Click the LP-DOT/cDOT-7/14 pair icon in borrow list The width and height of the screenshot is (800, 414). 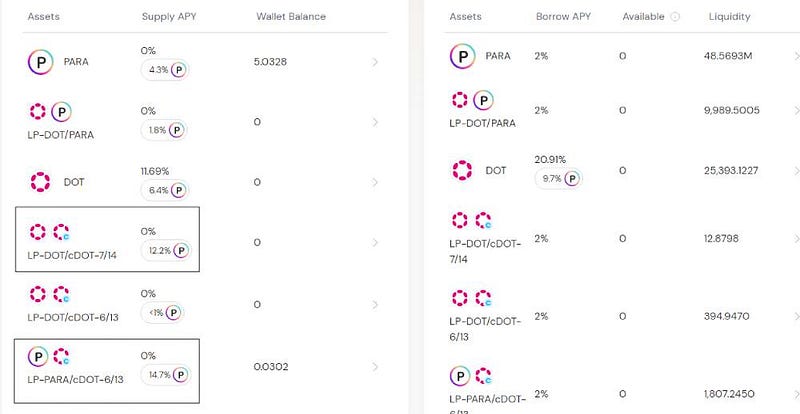coord(472,219)
